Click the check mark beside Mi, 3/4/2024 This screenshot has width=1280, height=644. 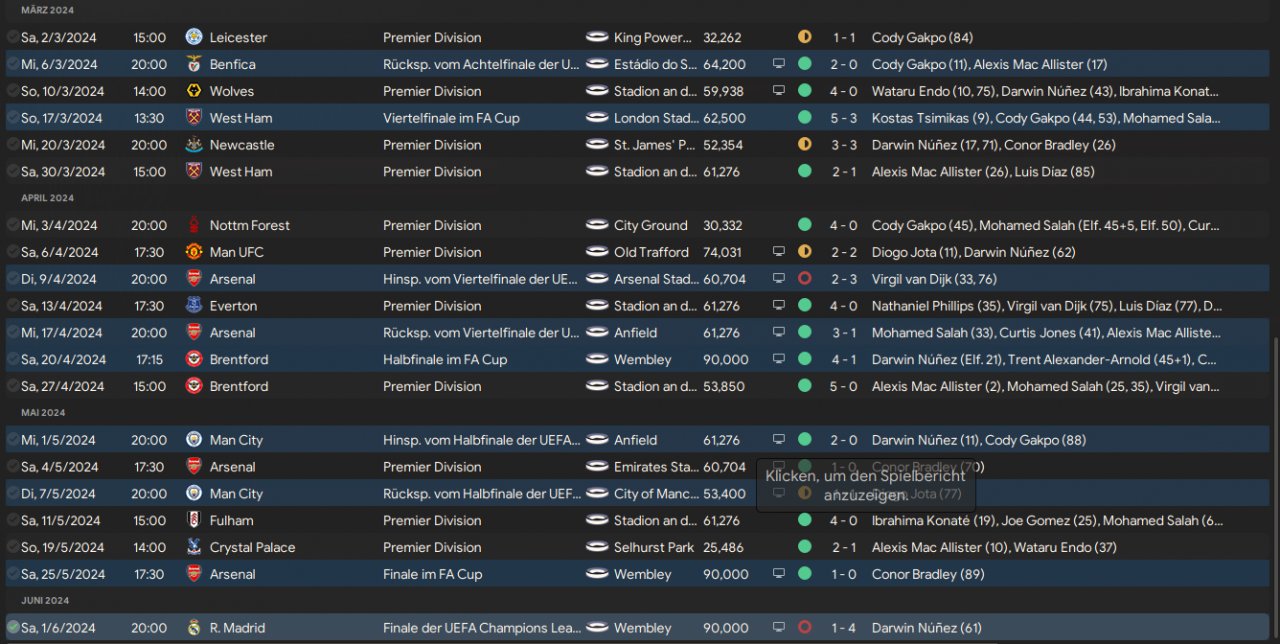[x=12, y=225]
